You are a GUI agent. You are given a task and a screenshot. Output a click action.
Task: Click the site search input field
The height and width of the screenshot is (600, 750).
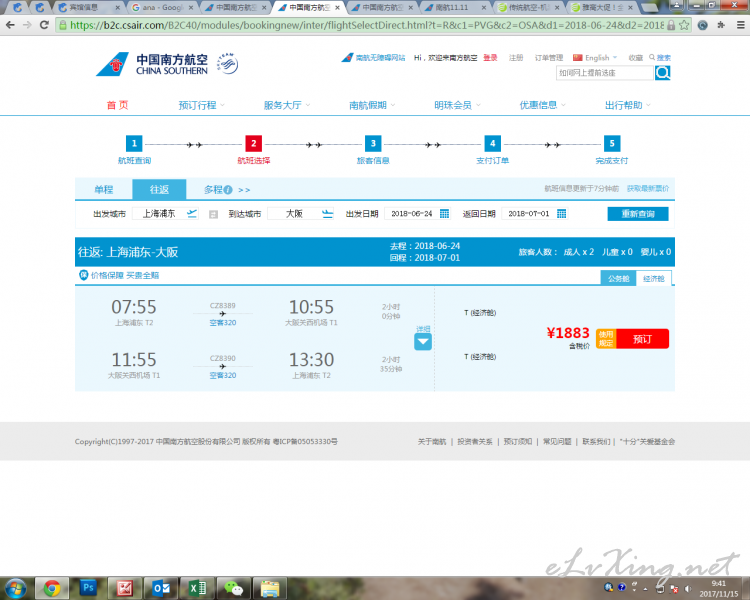tap(605, 73)
